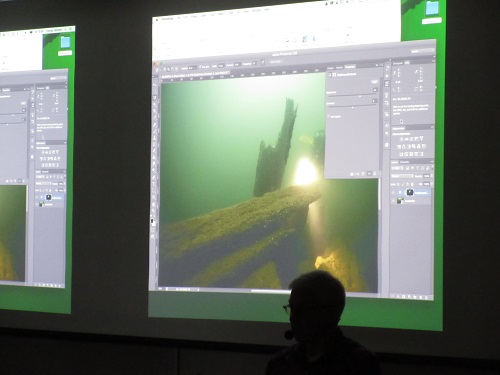The height and width of the screenshot is (375, 500).
Task: Open the Photoshop menu in menu bar
Action: click(168, 19)
